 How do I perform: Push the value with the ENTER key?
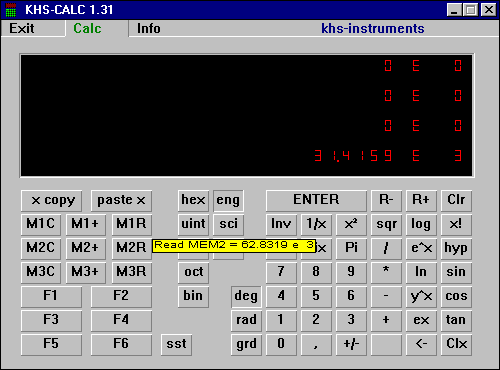[x=316, y=201]
